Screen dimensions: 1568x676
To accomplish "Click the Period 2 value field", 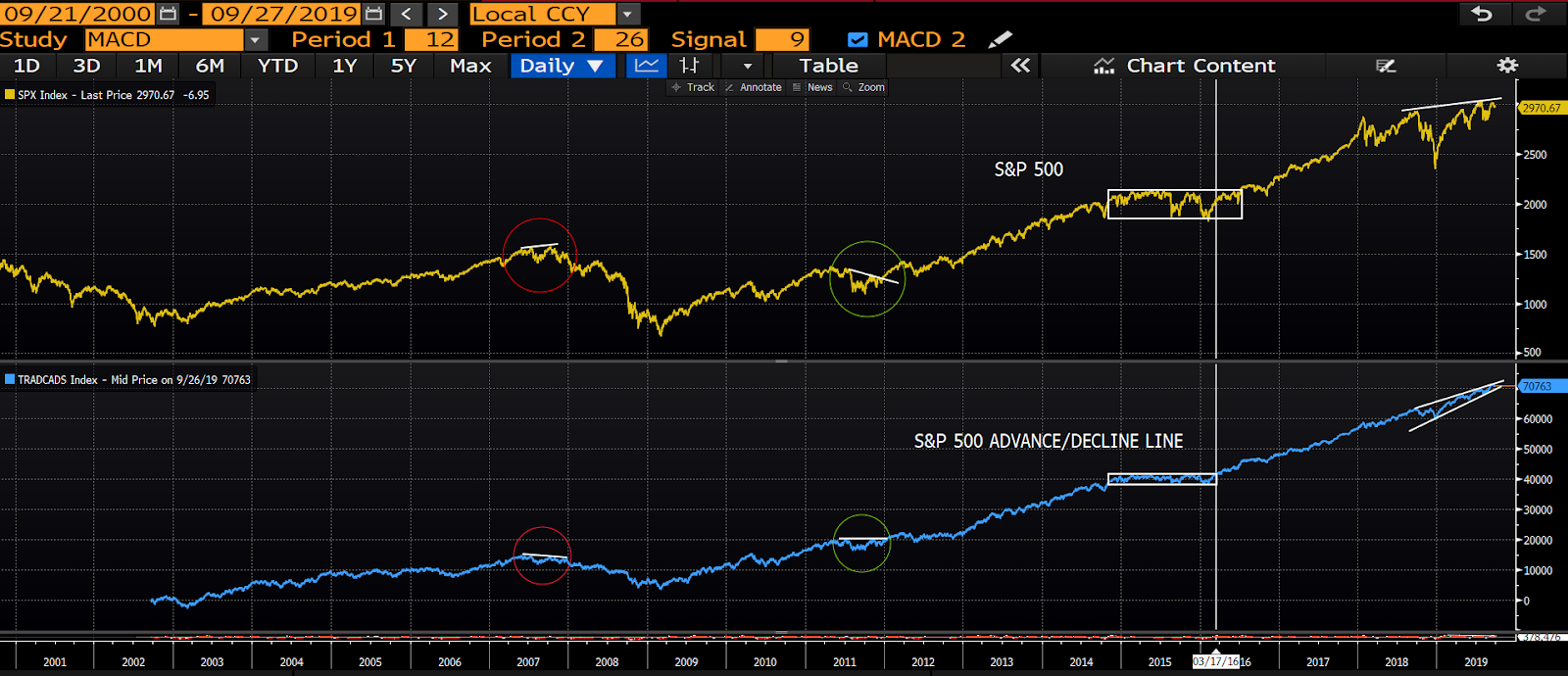I will click(621, 40).
